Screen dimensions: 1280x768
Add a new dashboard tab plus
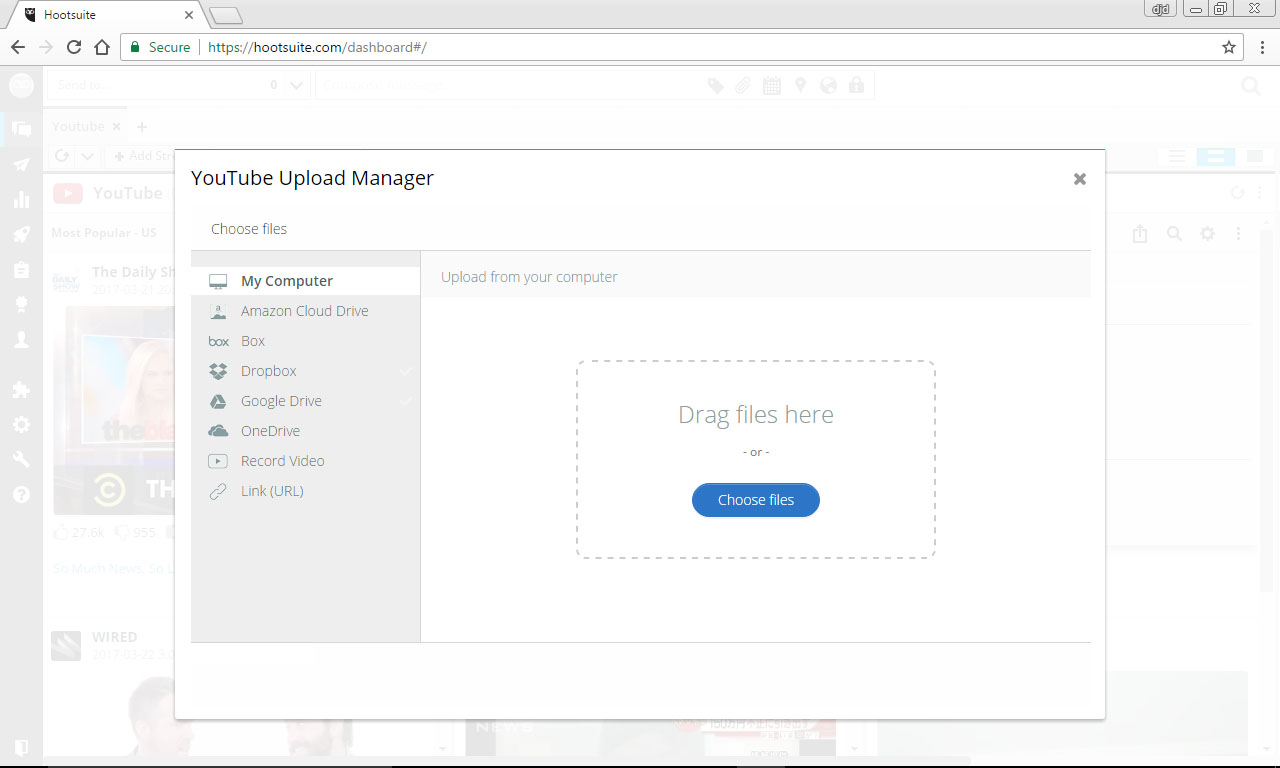coord(142,127)
